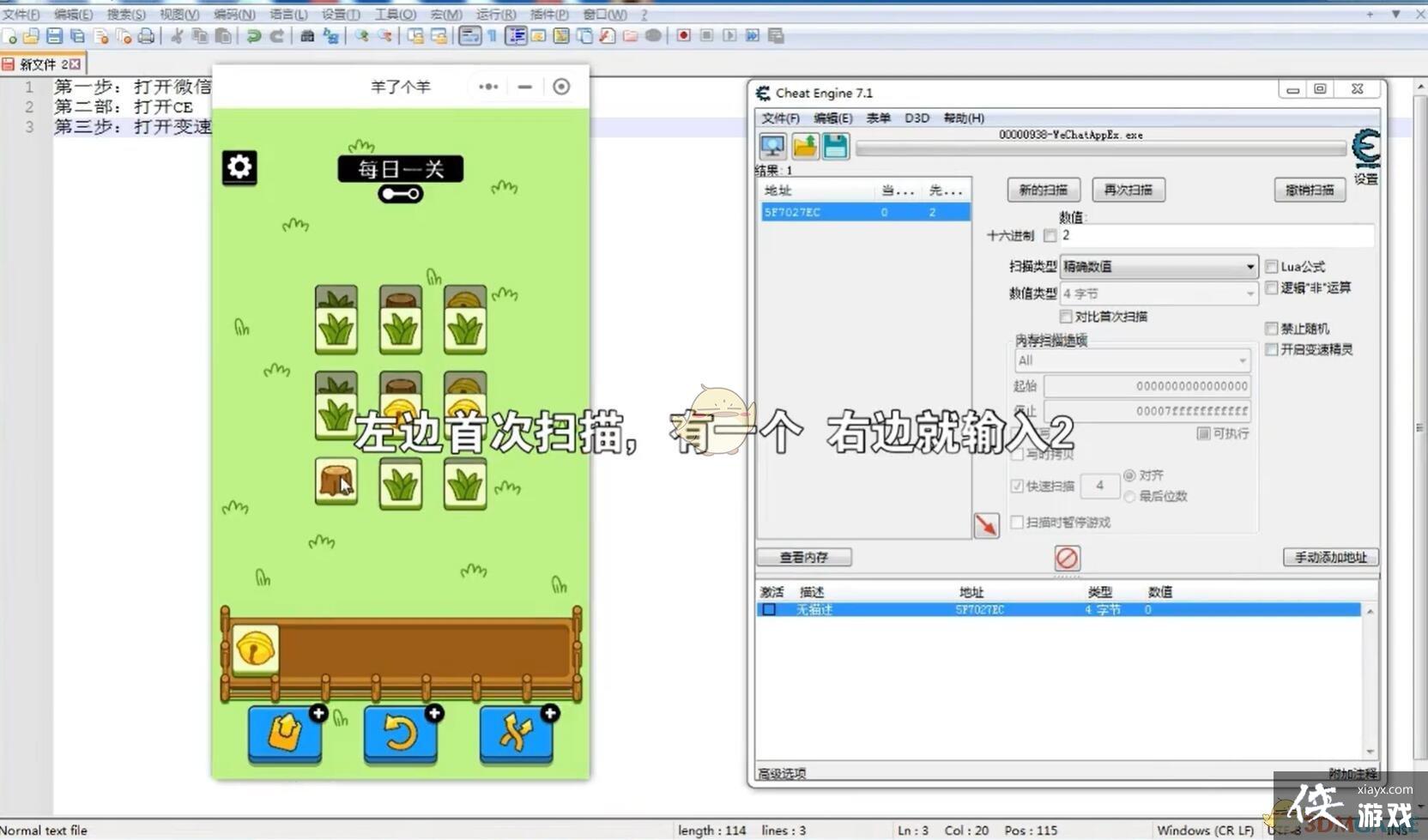Click the undo move button in game
1428x840 pixels.
[400, 733]
